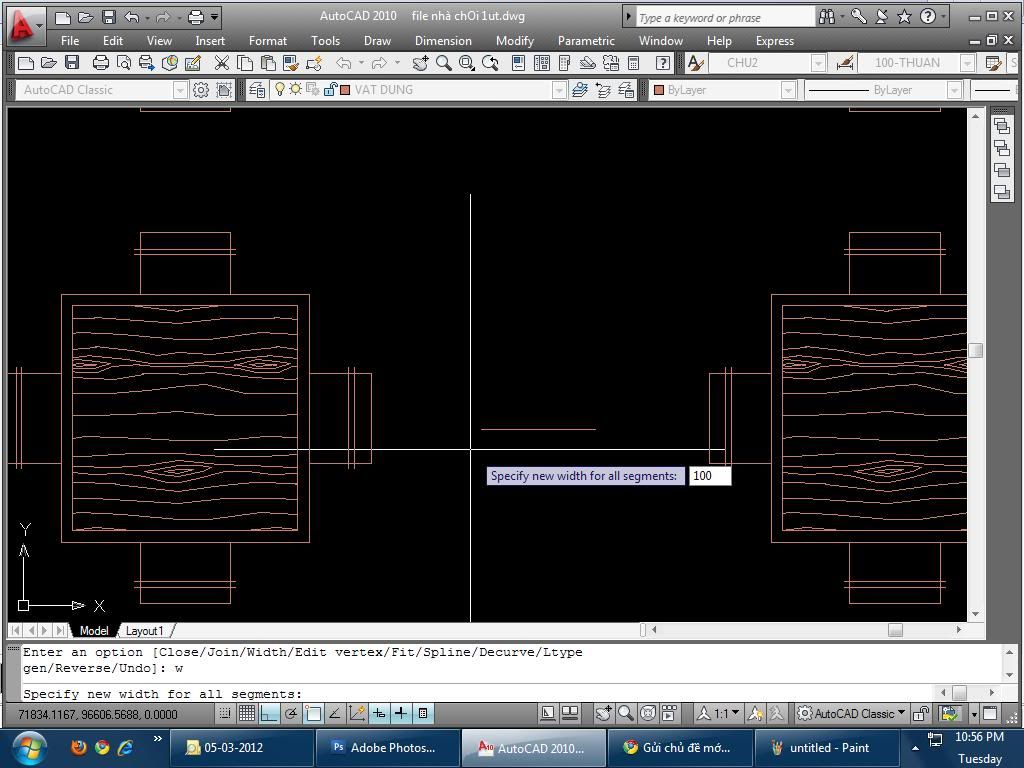Toggle Ortho Mode in status bar
This screenshot has width=1024, height=768.
[269, 714]
